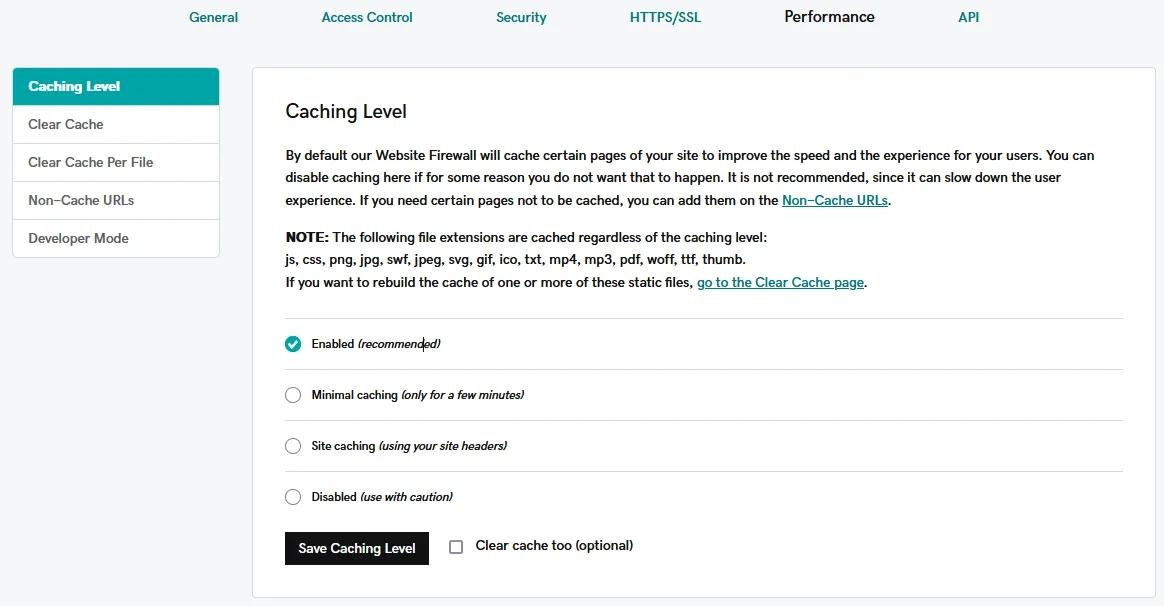
Task: Open the HTTPS/SSL tab
Action: click(665, 17)
